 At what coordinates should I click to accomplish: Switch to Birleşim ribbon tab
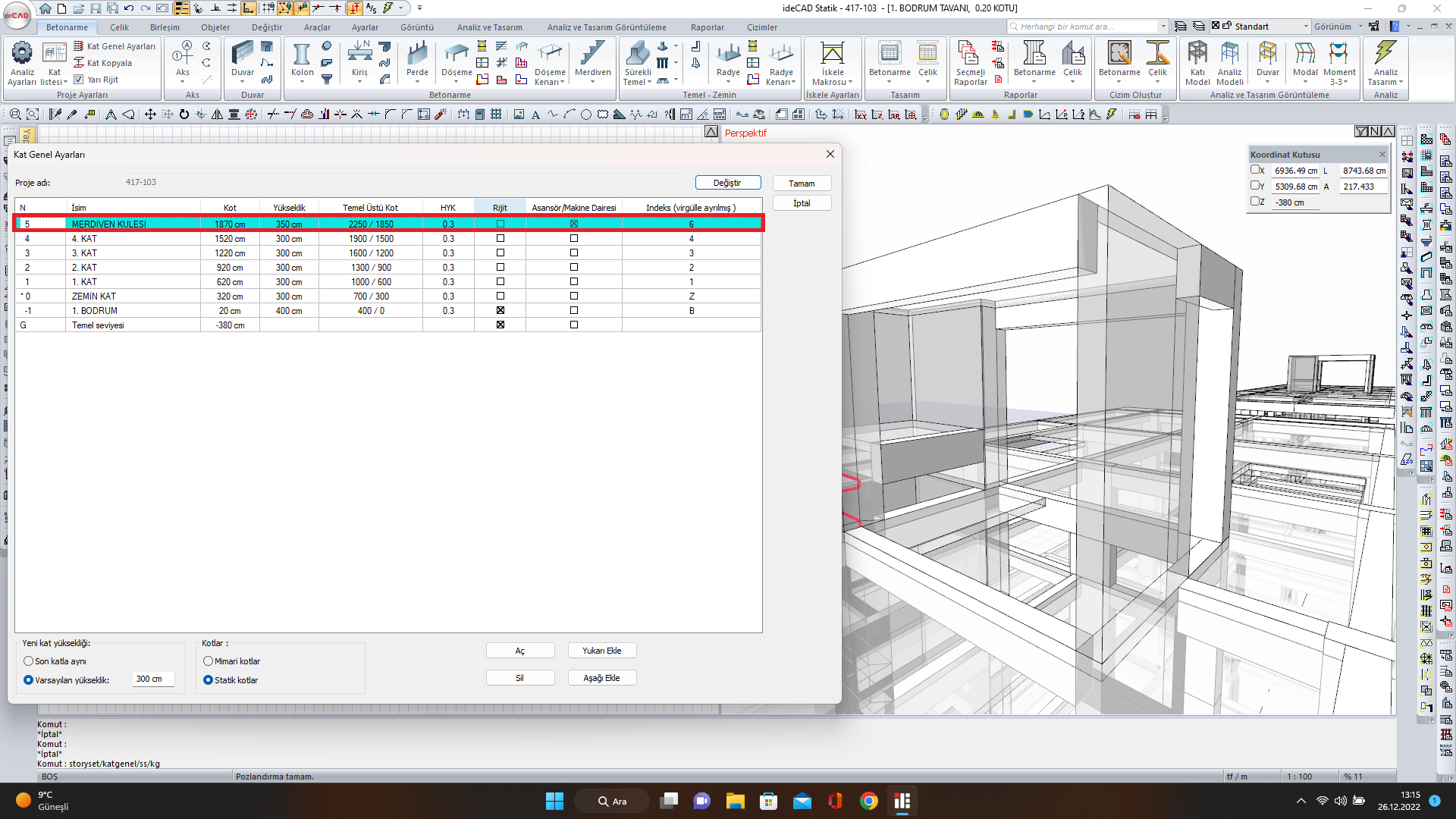click(165, 27)
